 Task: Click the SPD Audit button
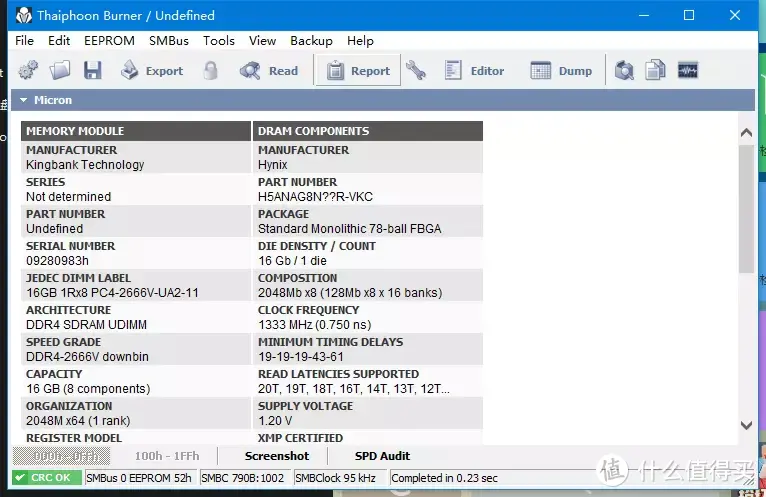(382, 456)
